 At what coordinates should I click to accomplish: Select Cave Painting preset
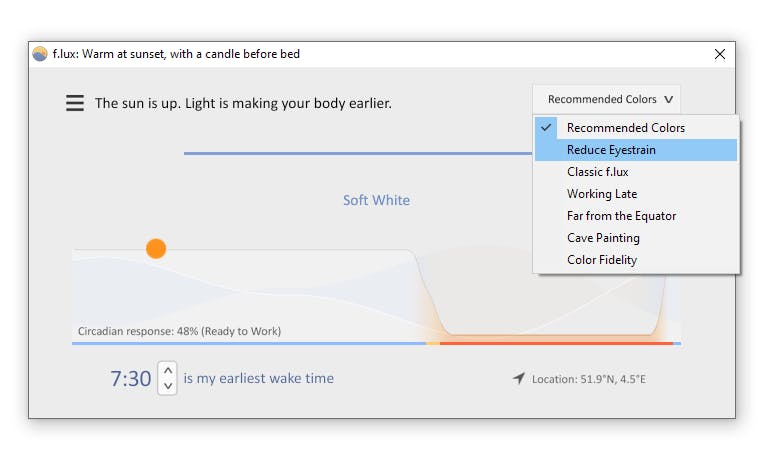pyautogui.click(x=603, y=238)
